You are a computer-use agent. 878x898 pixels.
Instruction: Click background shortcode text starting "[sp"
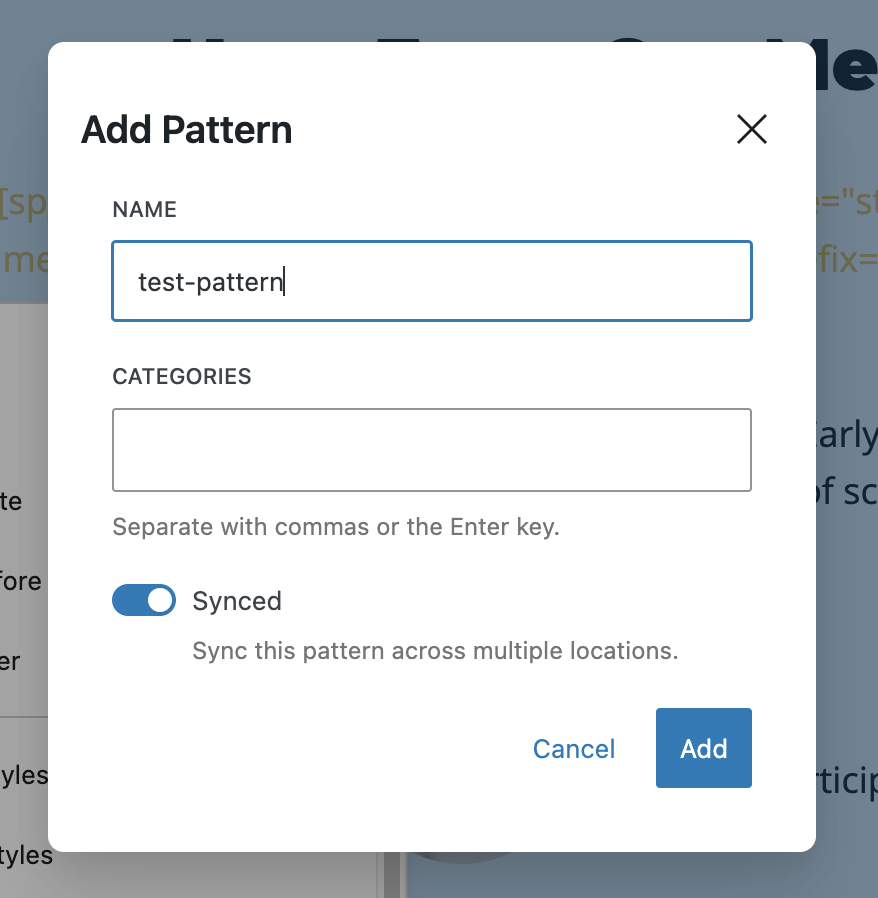tap(22, 202)
